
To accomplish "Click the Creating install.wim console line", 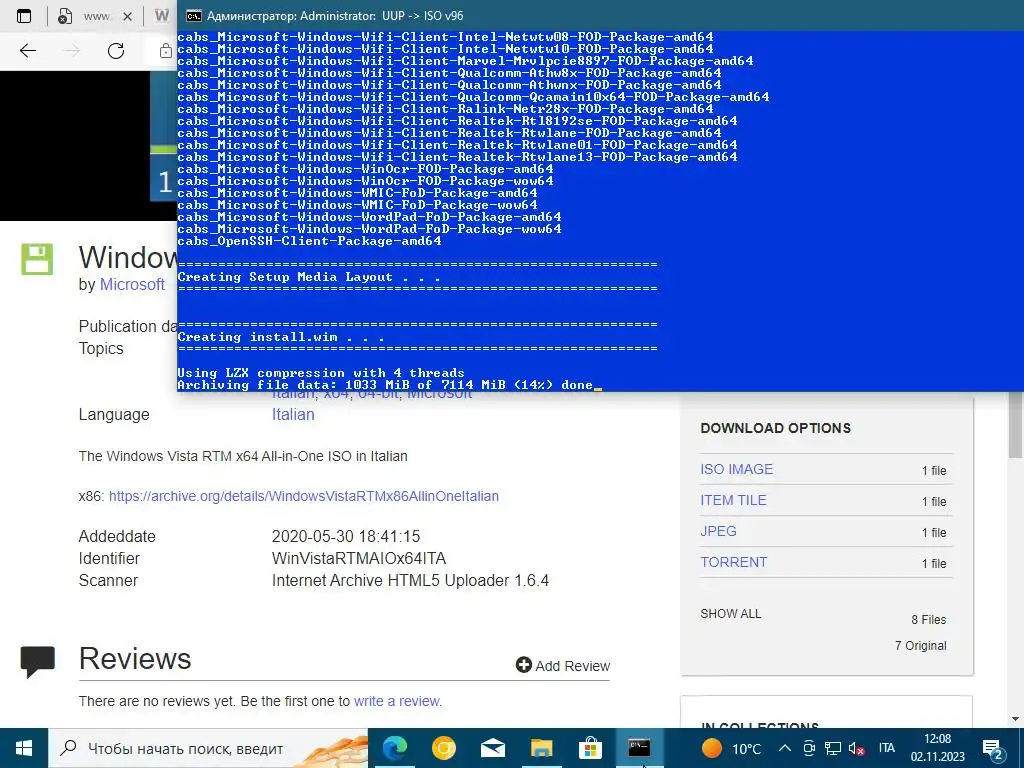I will click(280, 337).
